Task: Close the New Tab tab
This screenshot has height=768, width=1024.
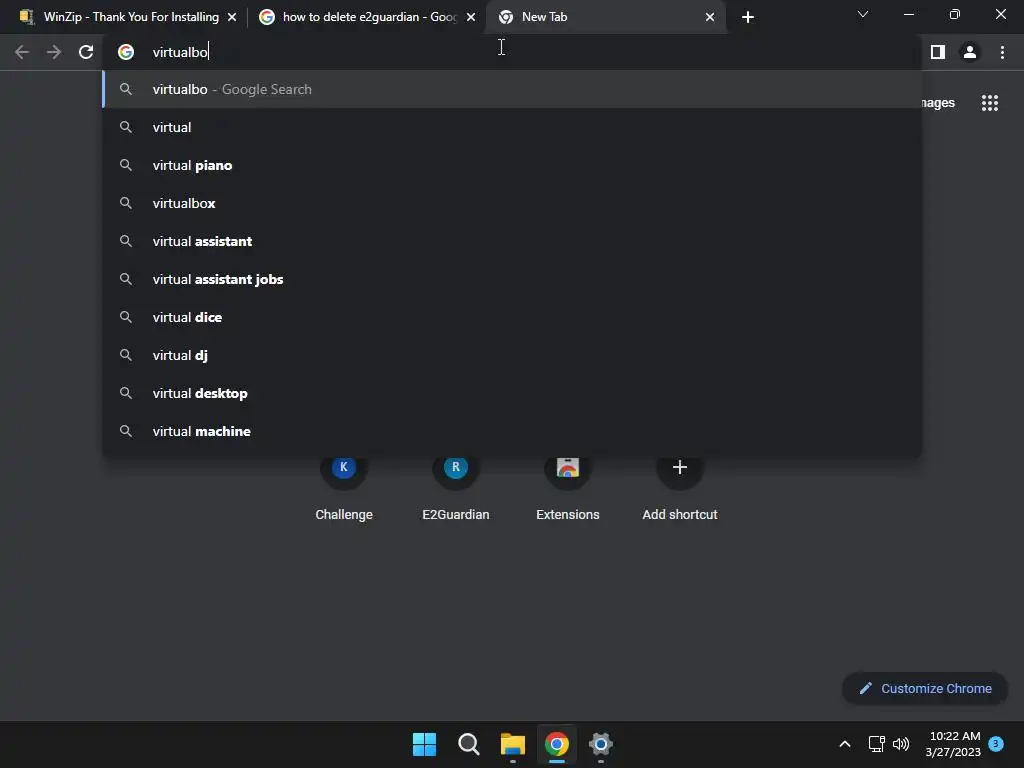Action: coord(710,18)
